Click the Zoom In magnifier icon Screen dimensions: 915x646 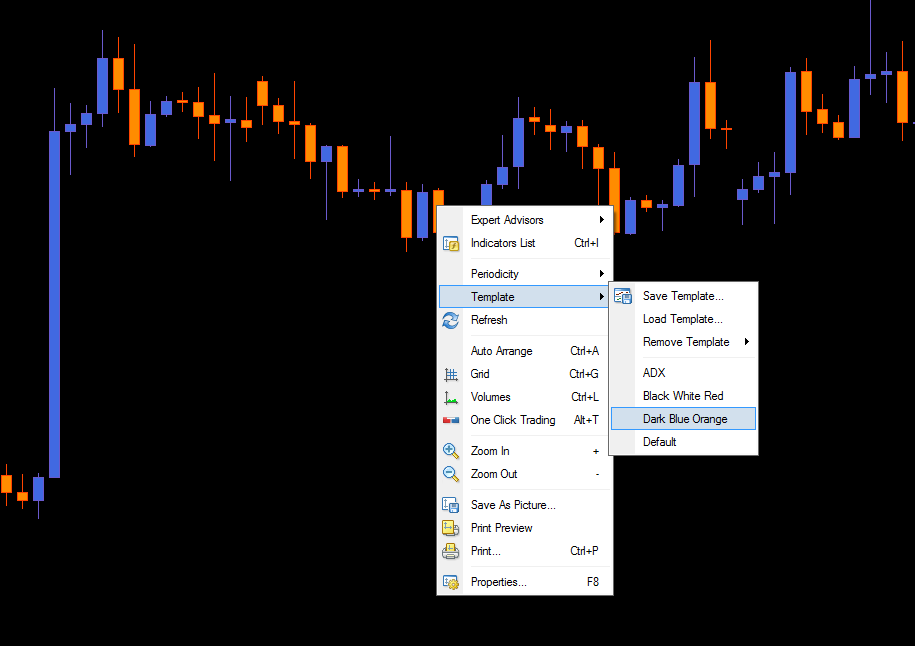[x=450, y=451]
